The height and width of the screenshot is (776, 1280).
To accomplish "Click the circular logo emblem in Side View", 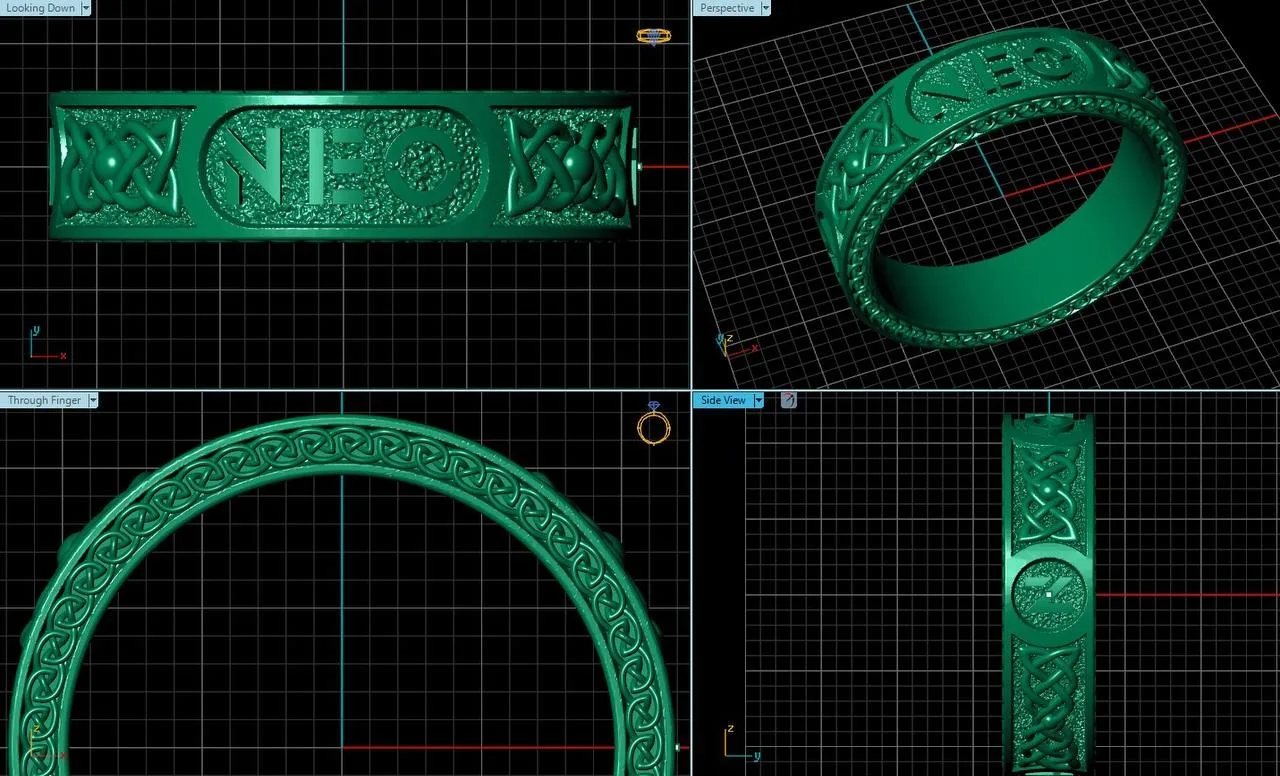I will click(x=1046, y=593).
